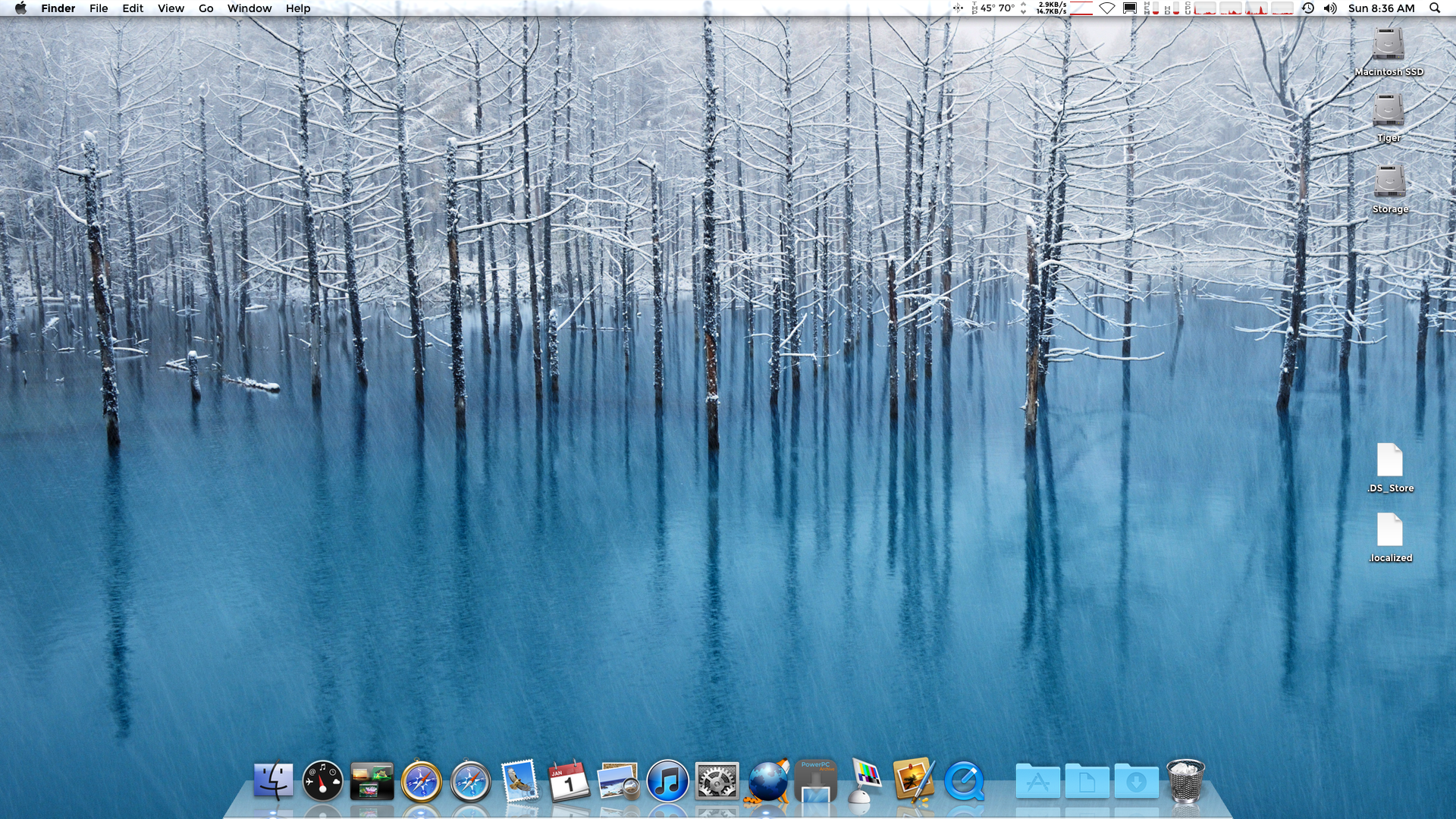Launch the silver-rimmed Safari in dock

point(470,780)
